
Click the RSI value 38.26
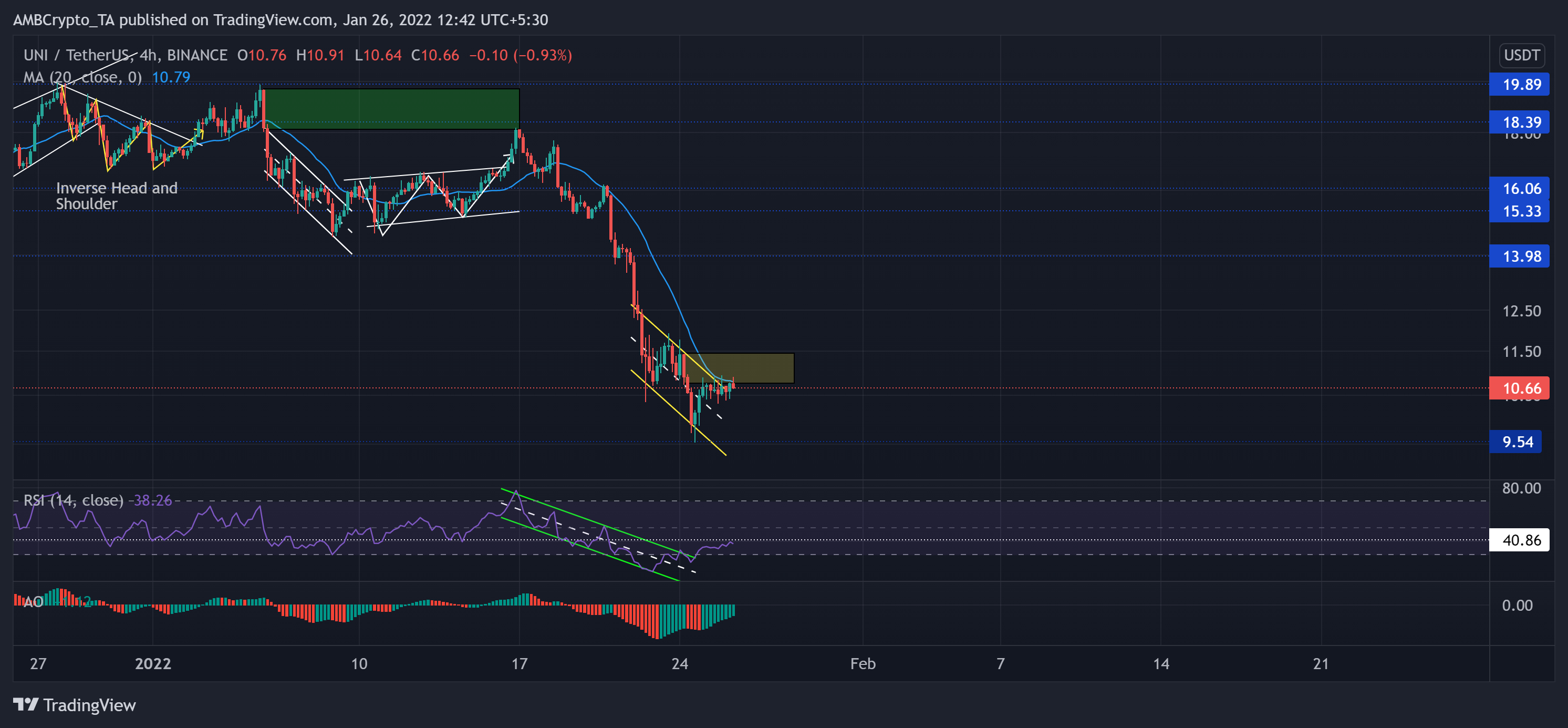tap(153, 500)
